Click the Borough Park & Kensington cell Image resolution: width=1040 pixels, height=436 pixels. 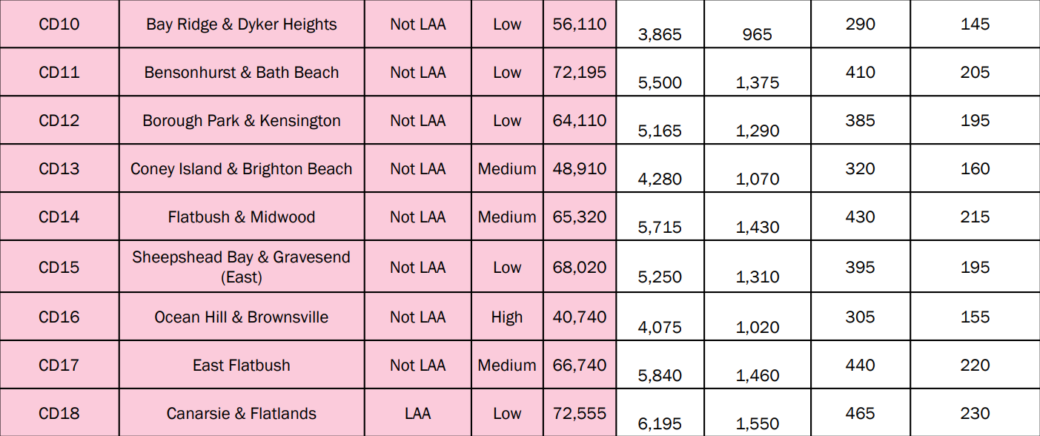click(x=241, y=121)
